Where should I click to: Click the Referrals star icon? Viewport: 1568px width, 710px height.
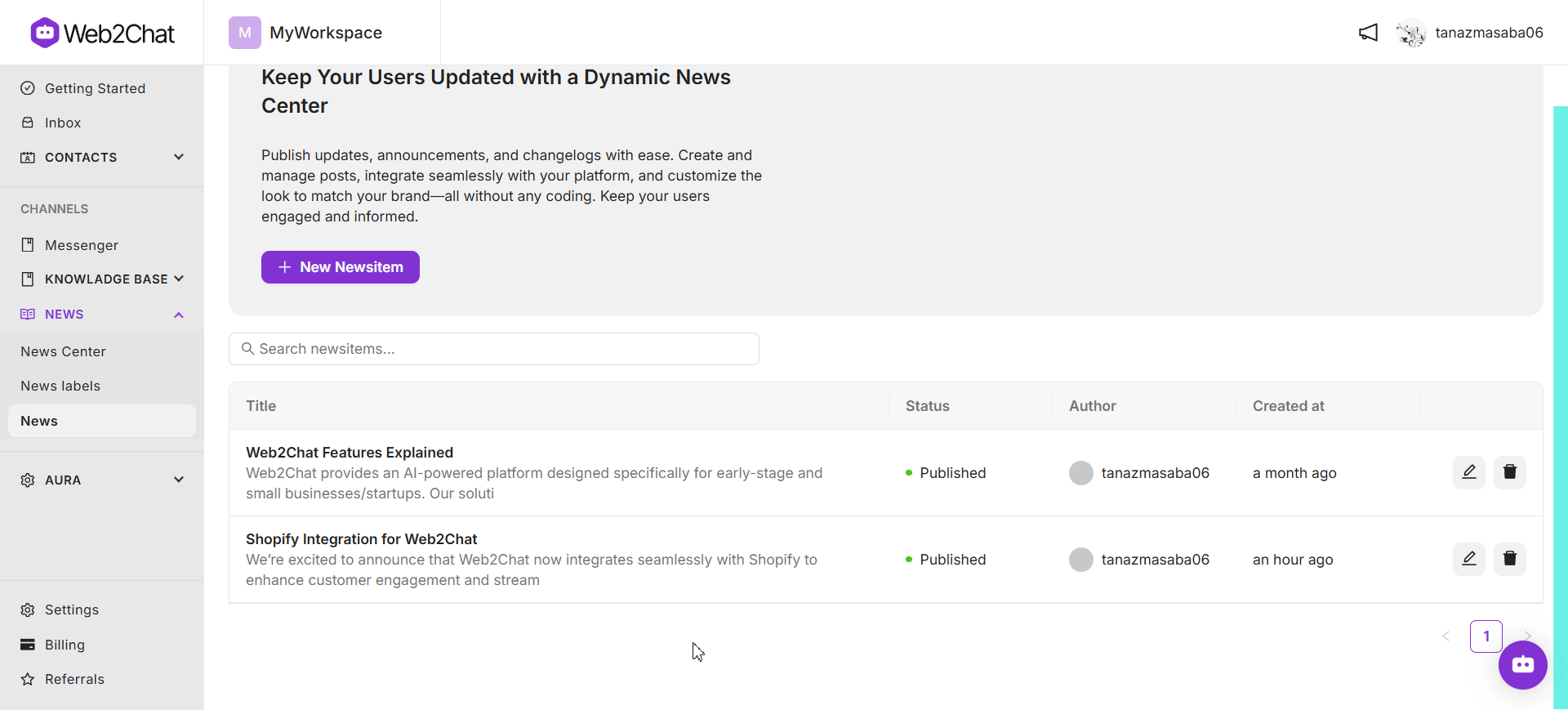(28, 679)
